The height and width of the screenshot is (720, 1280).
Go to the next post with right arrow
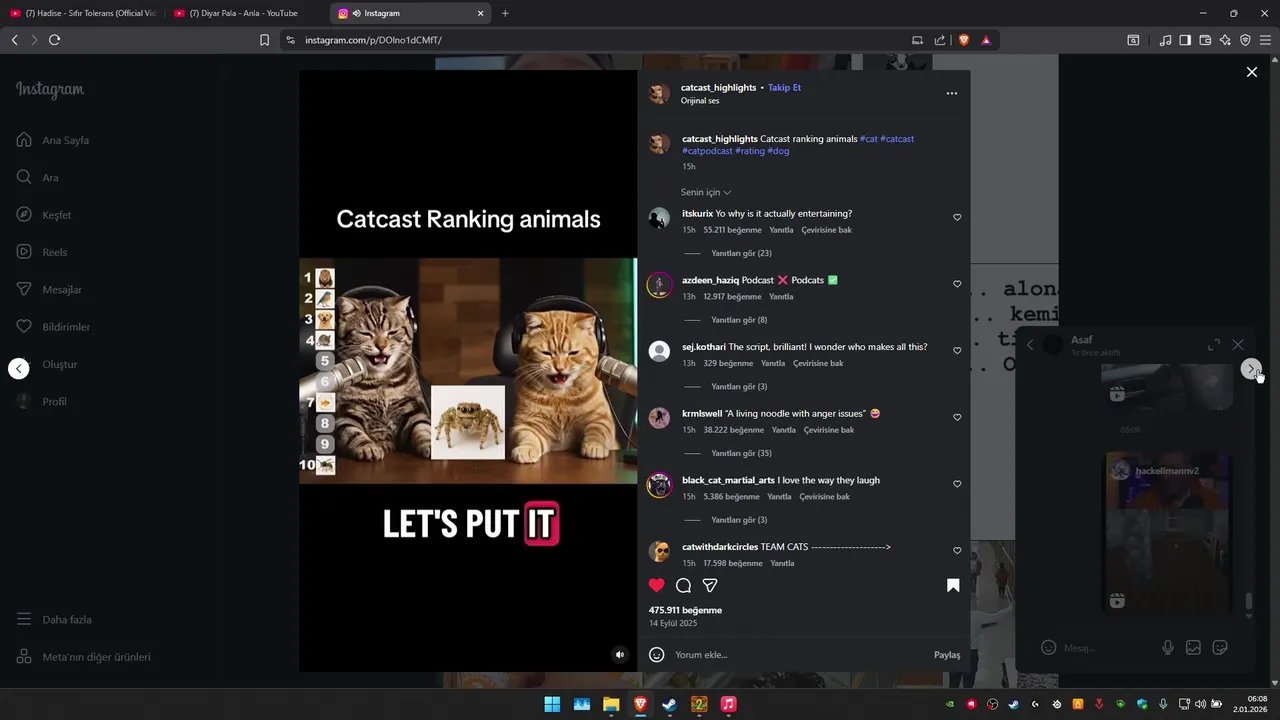pyautogui.click(x=1250, y=369)
